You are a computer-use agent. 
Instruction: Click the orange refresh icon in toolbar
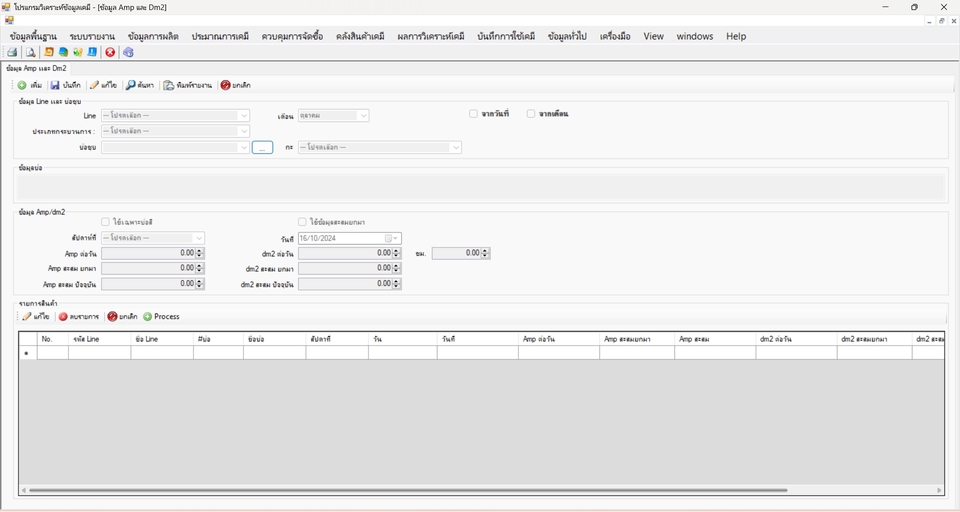pos(48,52)
